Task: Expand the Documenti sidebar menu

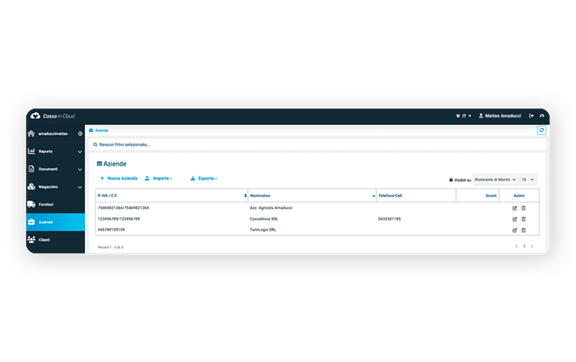Action: (x=55, y=169)
